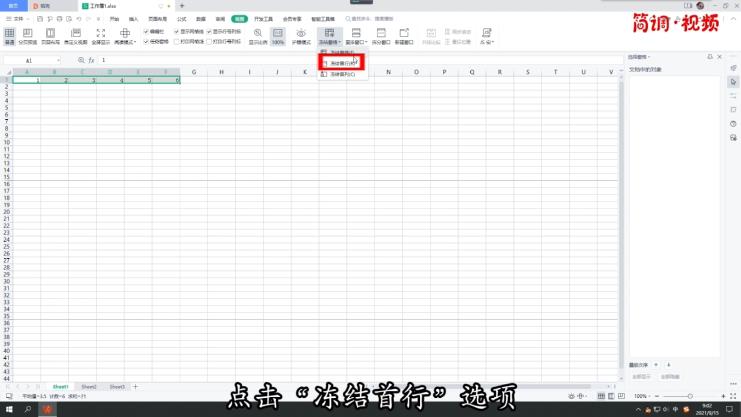Expand the Freeze Panes dropdown
The height and width of the screenshot is (417, 741).
tap(329, 43)
